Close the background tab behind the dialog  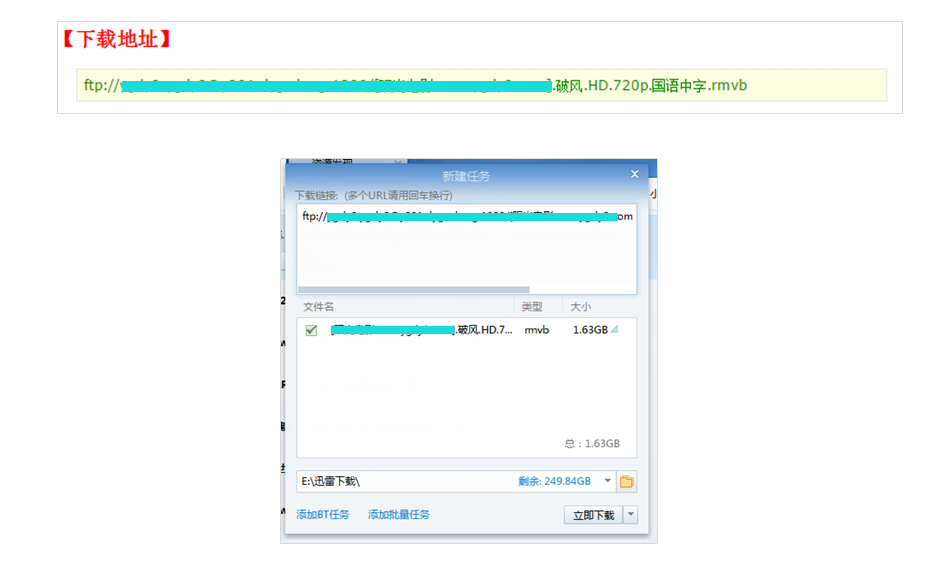pos(398,162)
